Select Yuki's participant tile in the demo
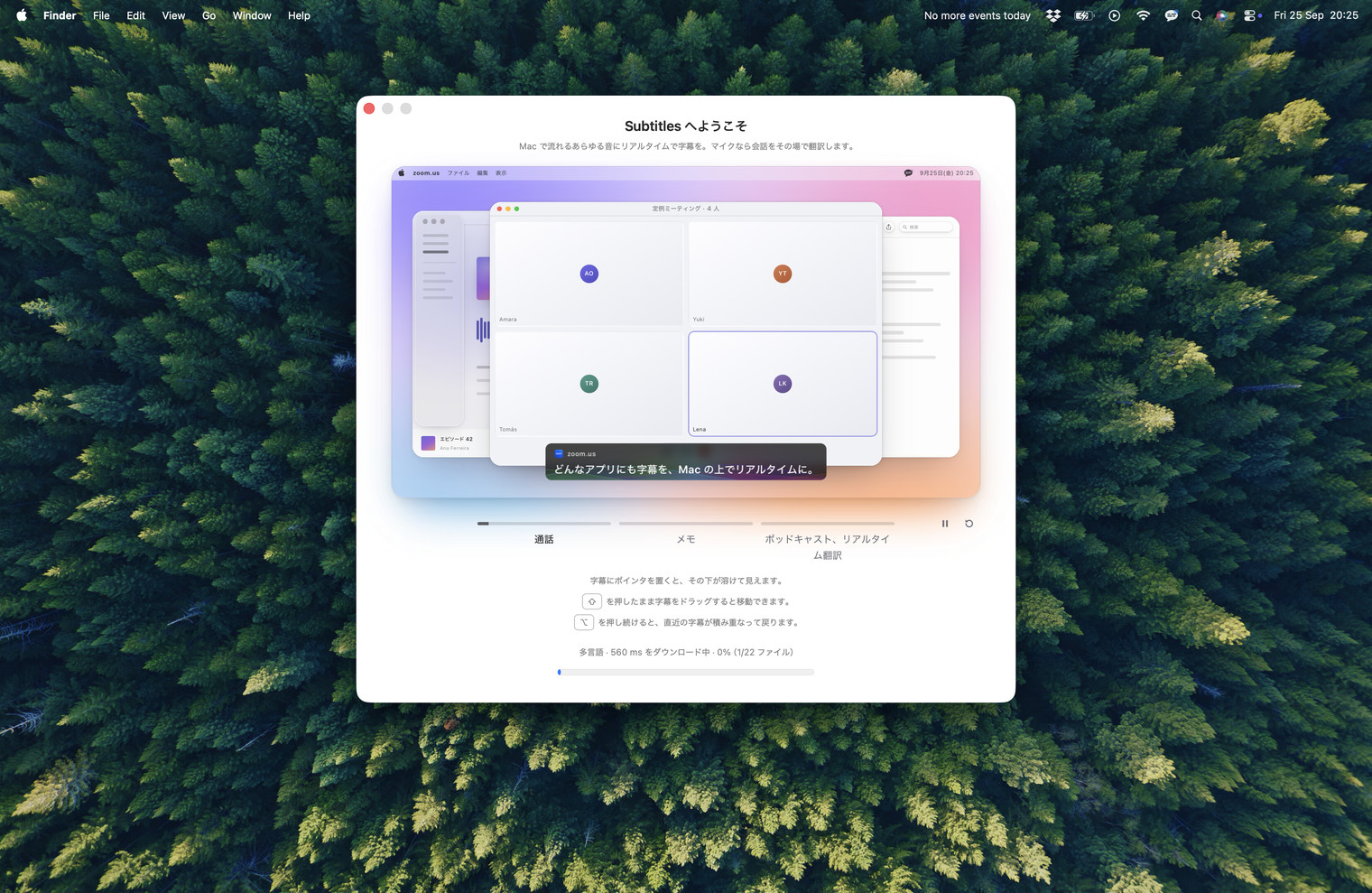 [x=783, y=274]
